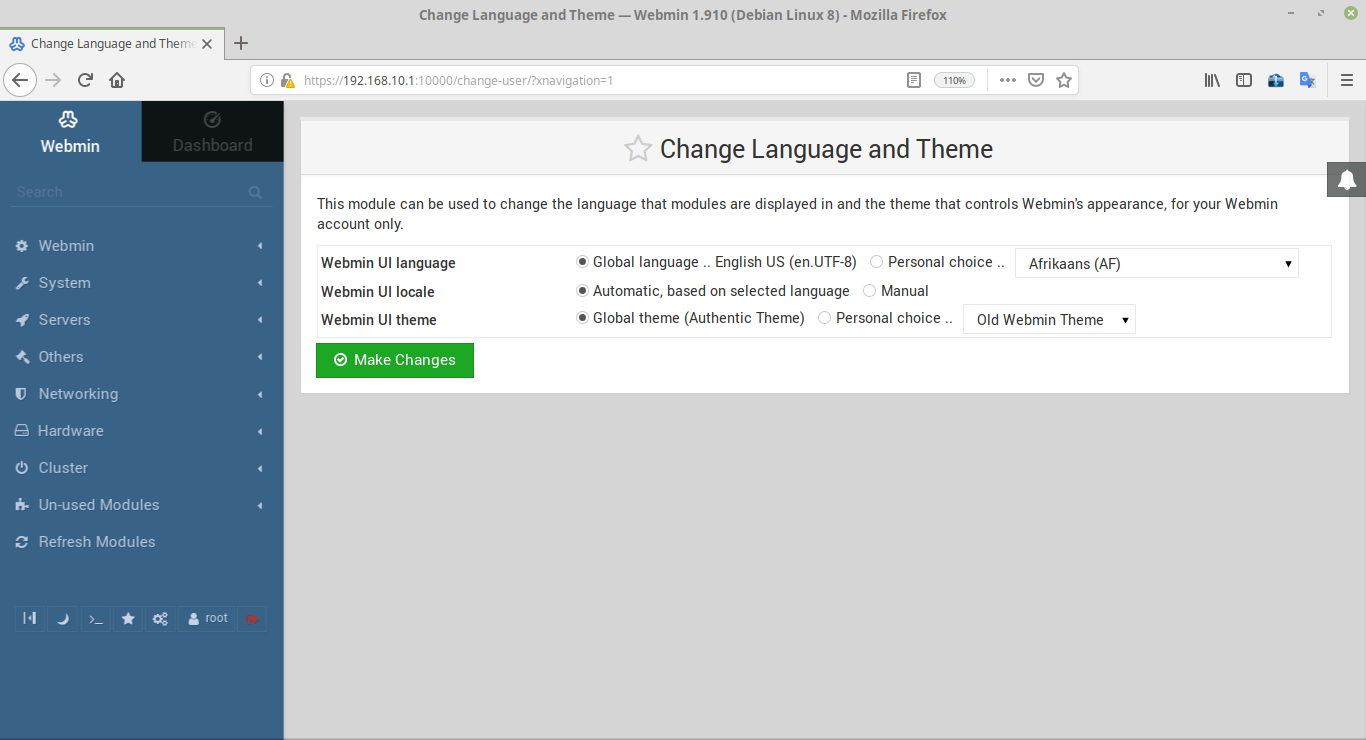1366x740 pixels.
Task: Select Global theme (Authentic Theme) radio
Action: [583, 318]
